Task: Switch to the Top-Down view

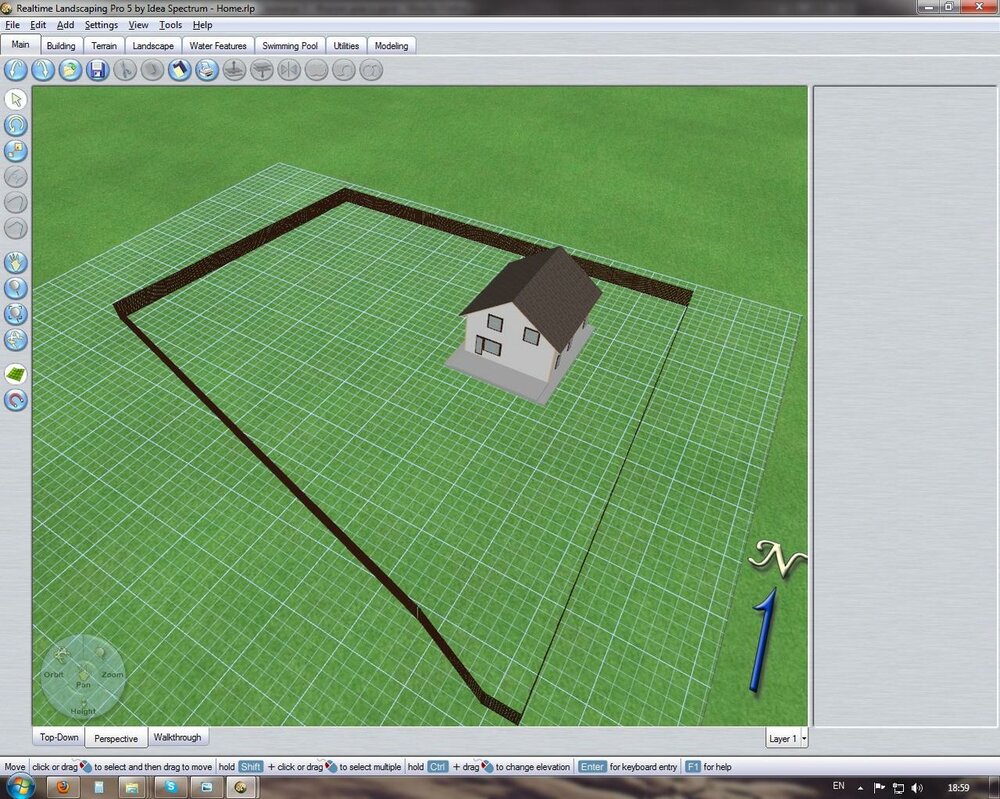Action: pos(59,738)
